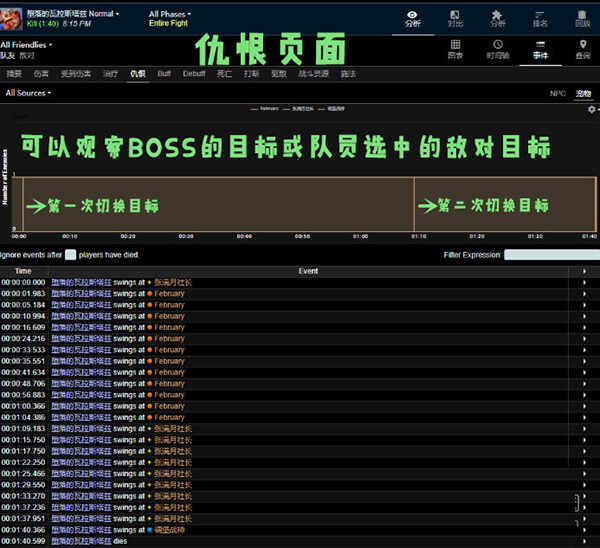Click orange class icon in 00:00:24.216 row
The image size is (600, 548).
coord(150,339)
